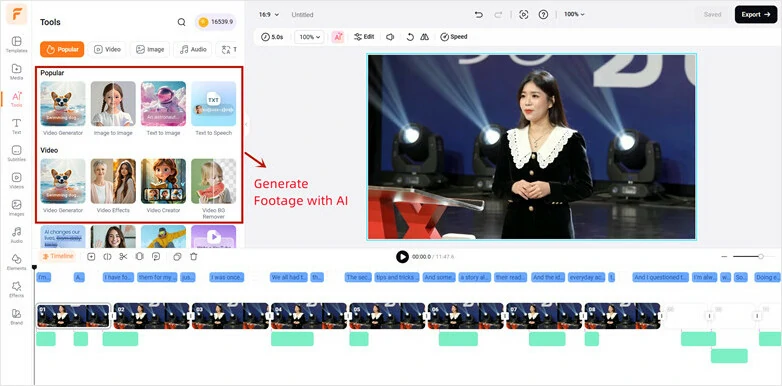Open the Text to Speech tool
The height and width of the screenshot is (386, 782).
(213, 108)
